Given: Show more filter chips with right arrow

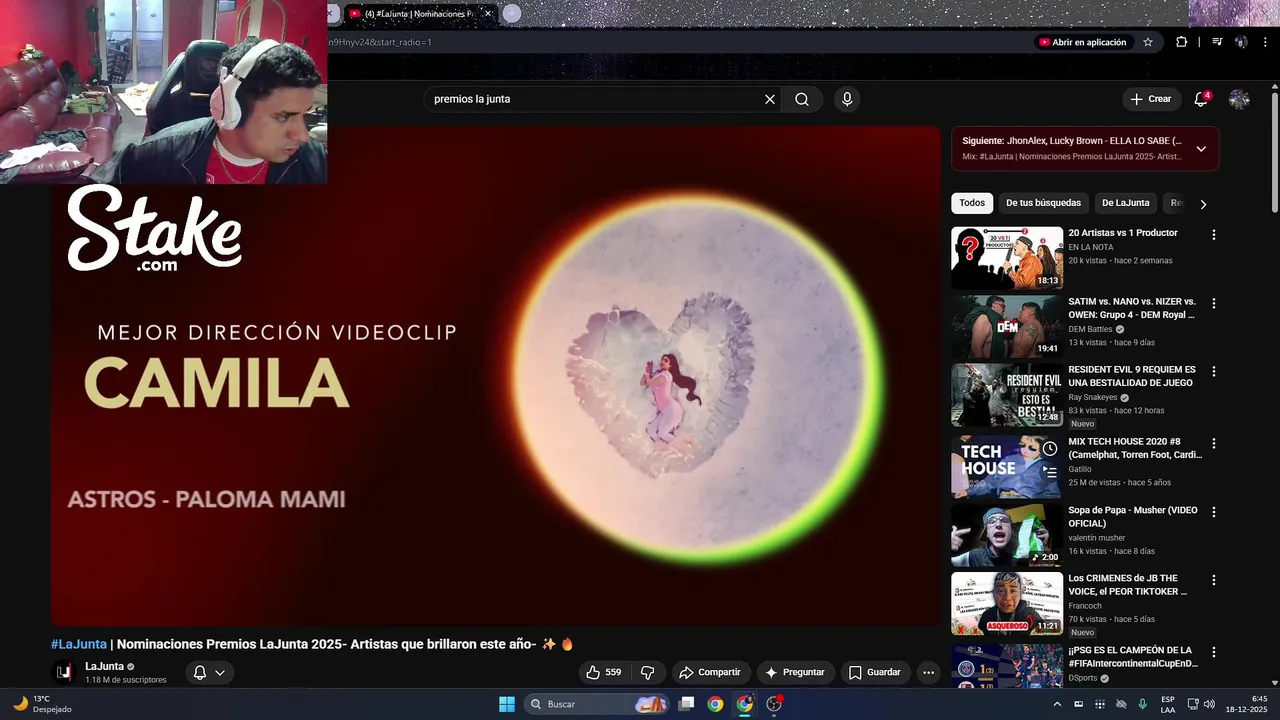Looking at the screenshot, I should 1203,204.
